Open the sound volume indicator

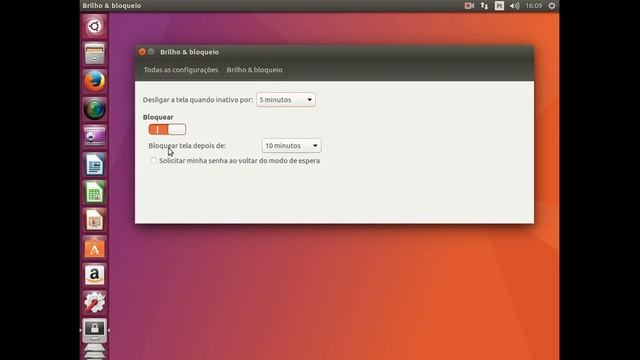pos(514,6)
